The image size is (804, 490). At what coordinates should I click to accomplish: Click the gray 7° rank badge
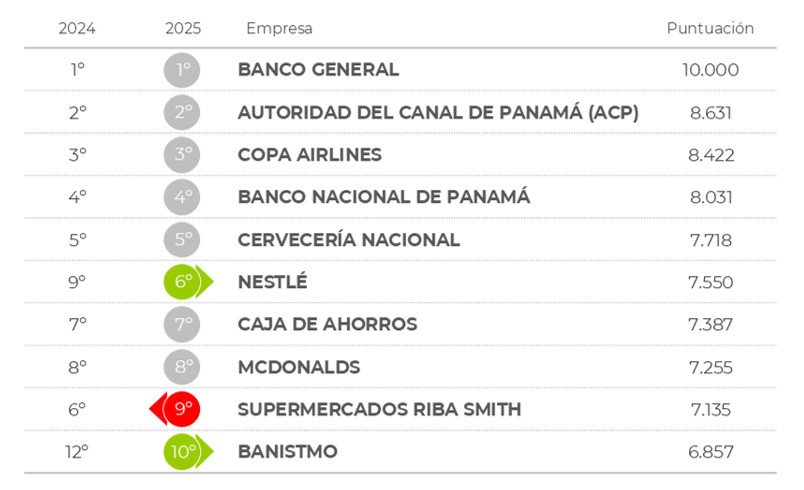(182, 324)
